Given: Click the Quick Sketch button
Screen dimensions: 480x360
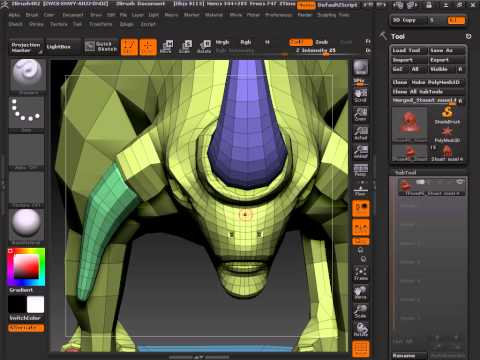Looking at the screenshot, I should click(x=101, y=47).
